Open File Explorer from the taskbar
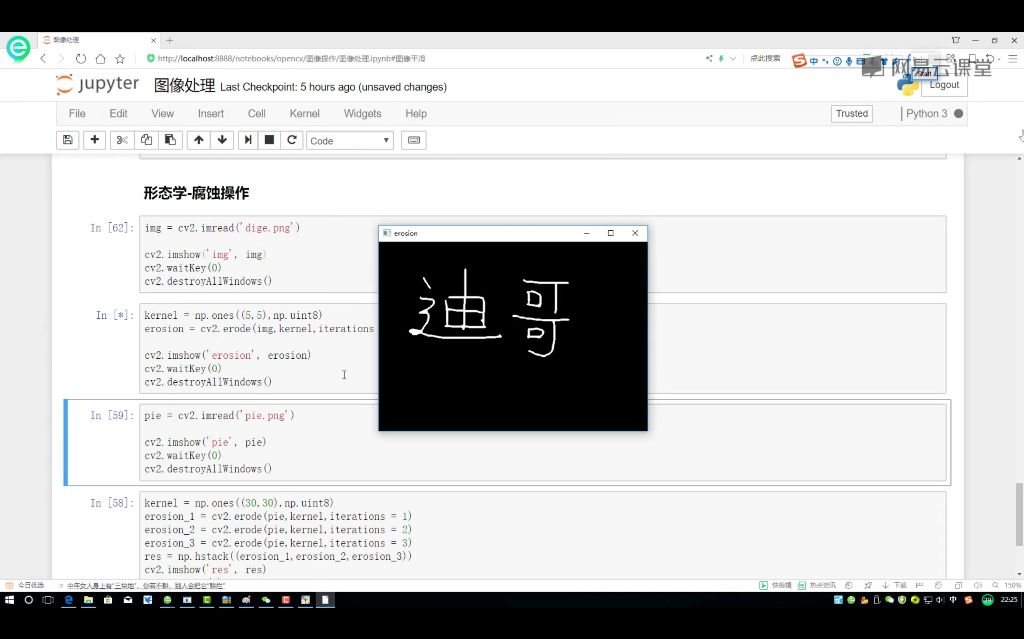Viewport: 1024px width, 639px height. click(x=88, y=599)
